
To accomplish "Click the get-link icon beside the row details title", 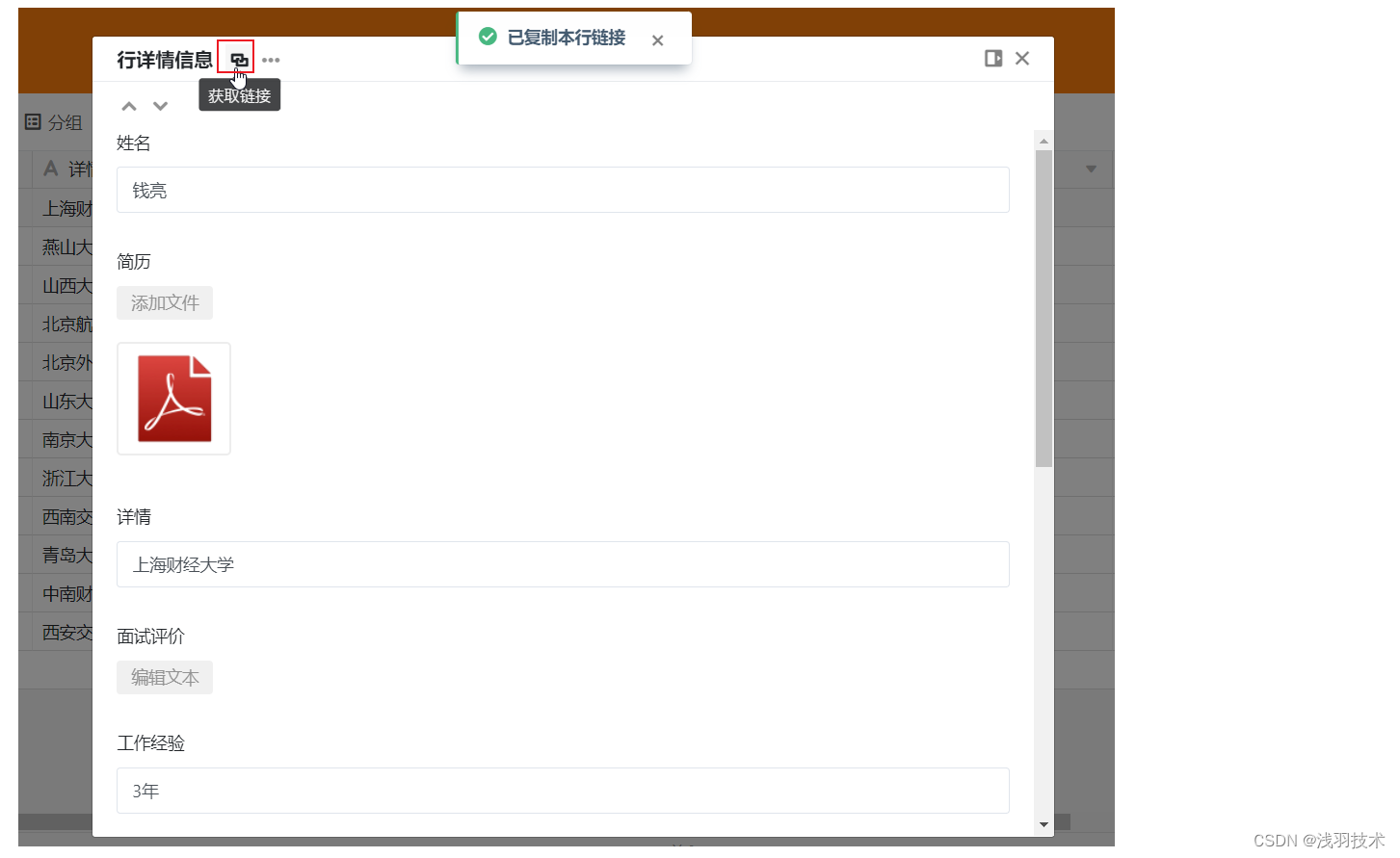I will click(238, 60).
